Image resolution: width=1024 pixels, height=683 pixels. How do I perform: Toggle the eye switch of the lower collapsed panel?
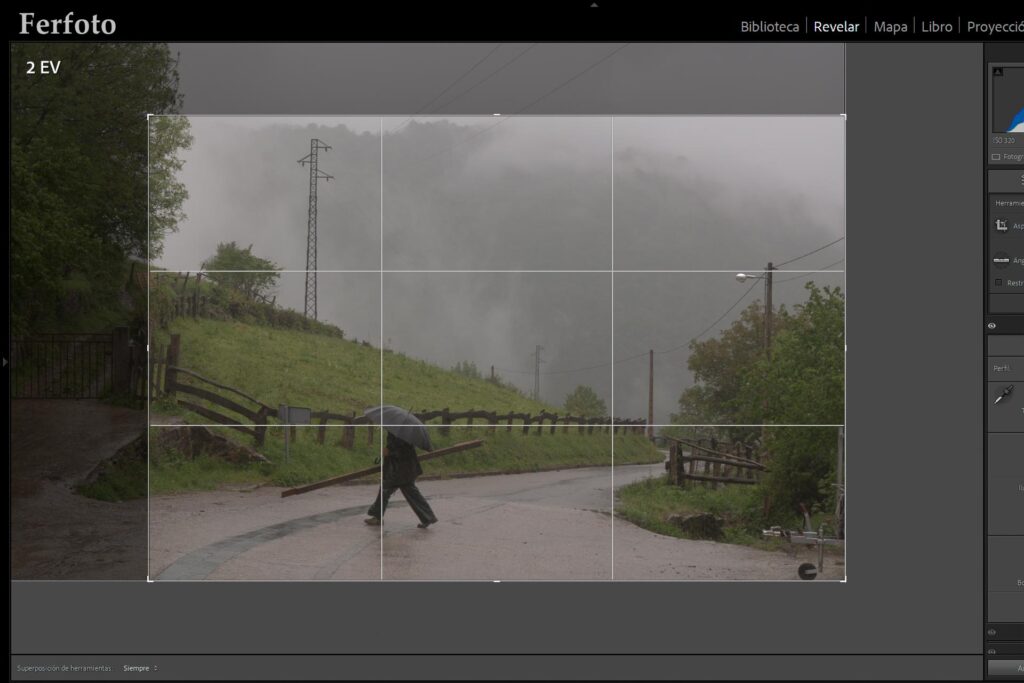992,632
